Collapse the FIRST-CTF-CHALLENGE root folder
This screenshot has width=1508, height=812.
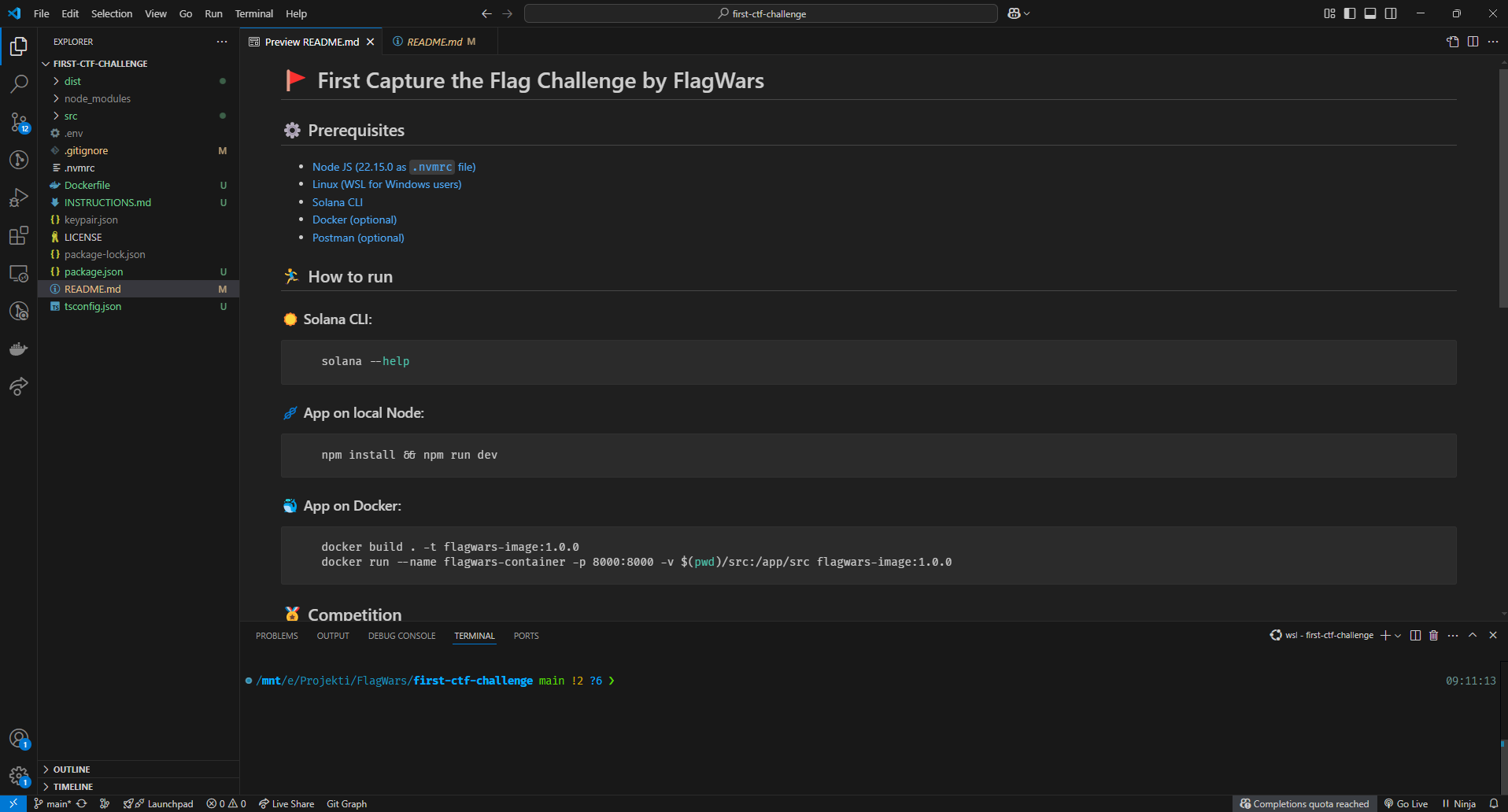coord(139,64)
